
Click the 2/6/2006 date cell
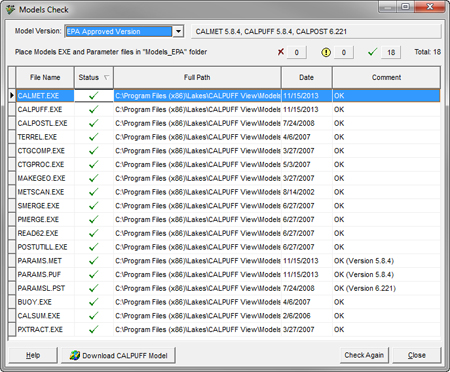click(307, 316)
